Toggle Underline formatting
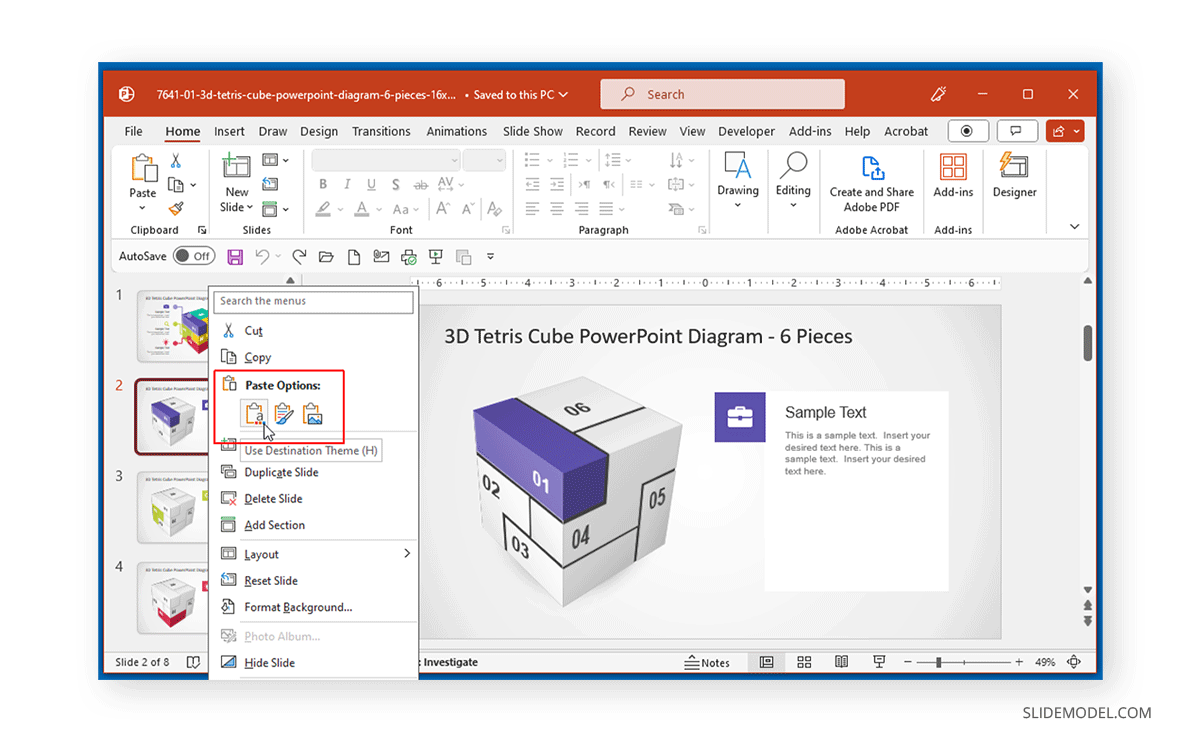This screenshot has width=1200, height=743. pos(371,185)
